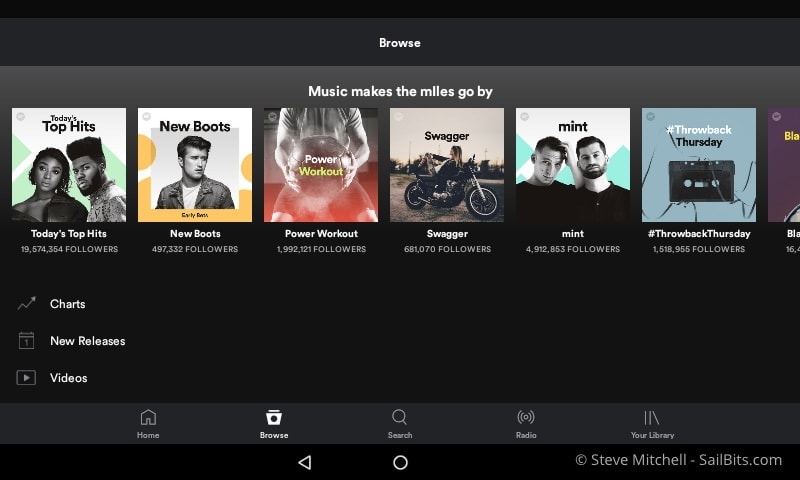
Task: Tap the Power Workout title below cover
Action: coord(321,234)
